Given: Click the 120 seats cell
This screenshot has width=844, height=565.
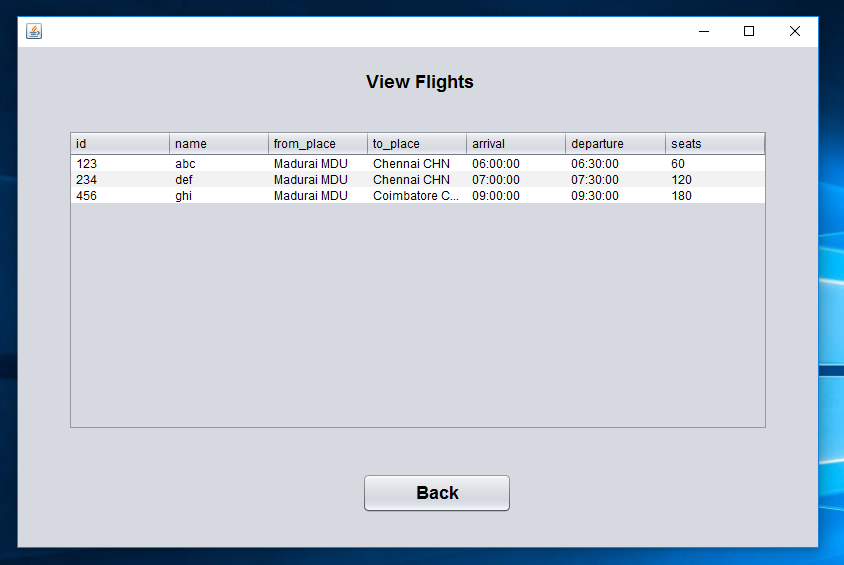Looking at the screenshot, I should [715, 180].
